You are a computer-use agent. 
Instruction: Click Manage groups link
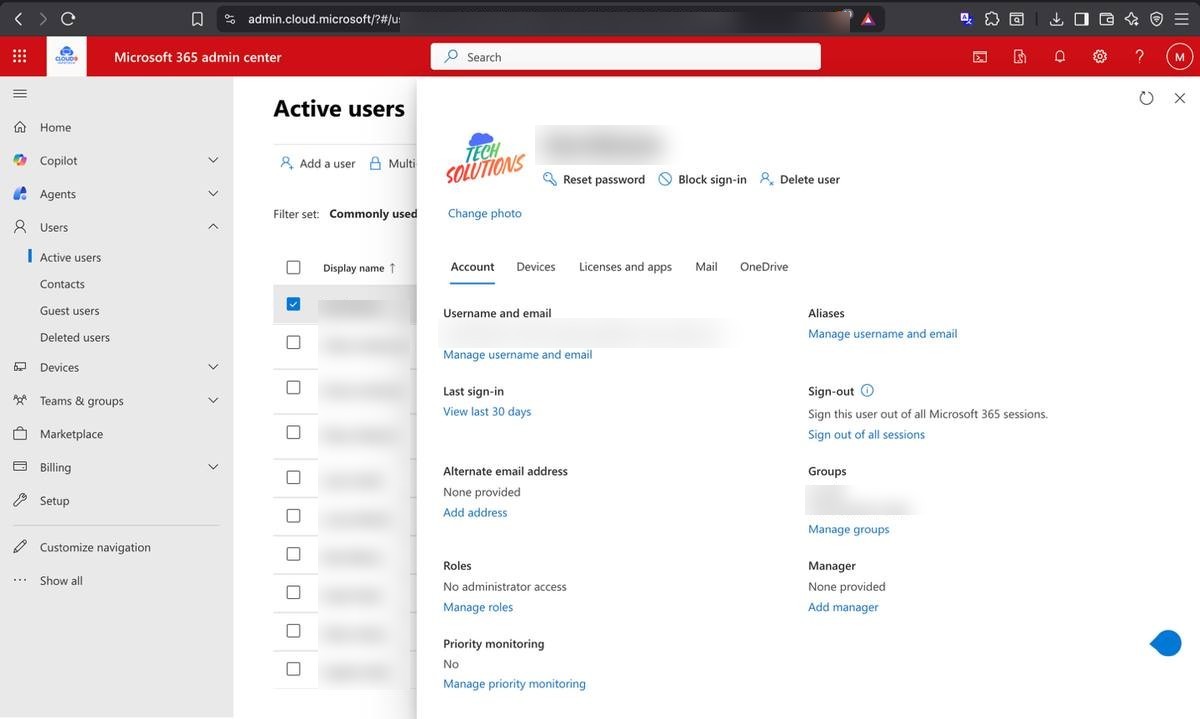click(848, 529)
